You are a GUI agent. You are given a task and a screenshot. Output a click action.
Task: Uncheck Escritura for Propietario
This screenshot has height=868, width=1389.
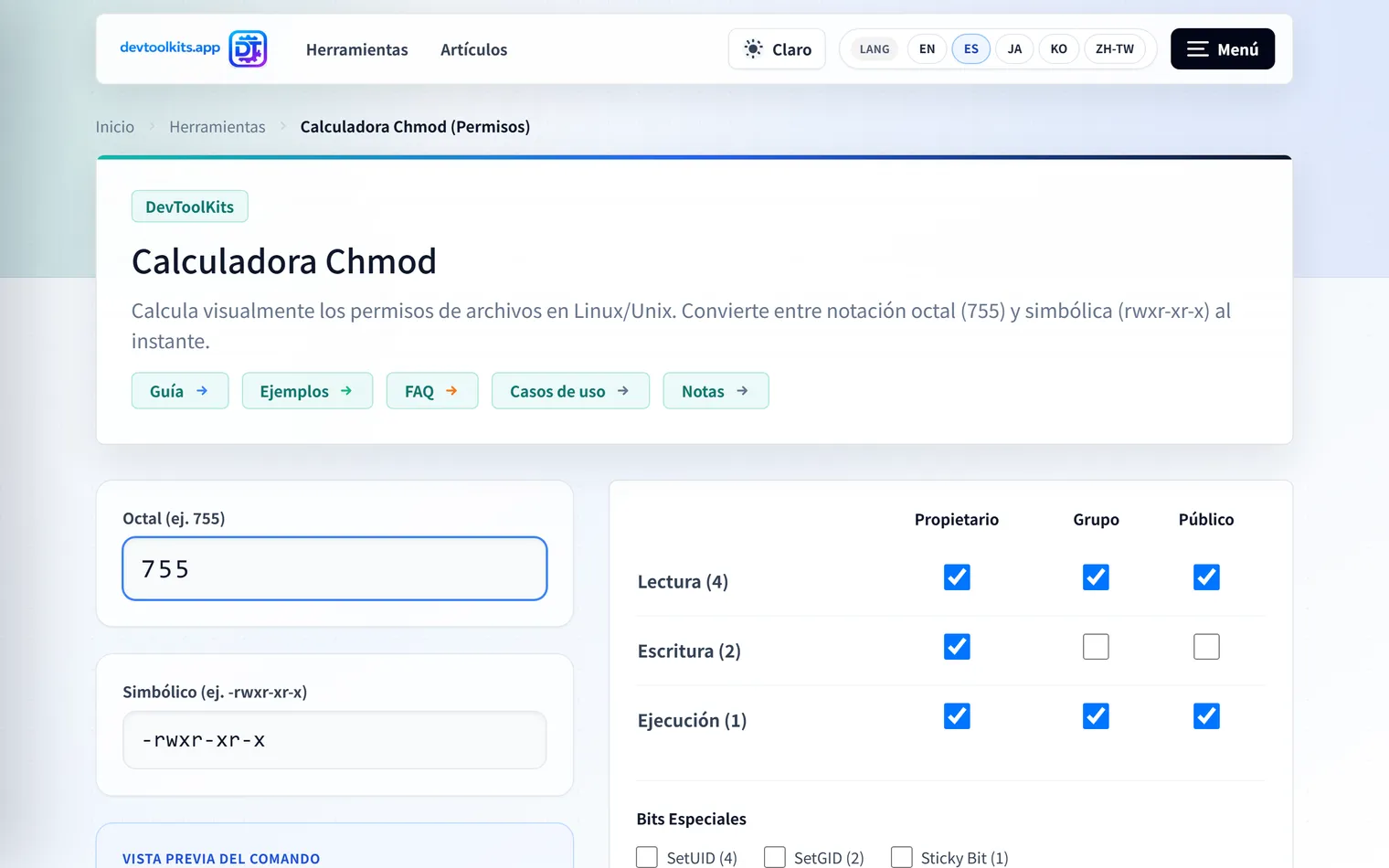(957, 647)
